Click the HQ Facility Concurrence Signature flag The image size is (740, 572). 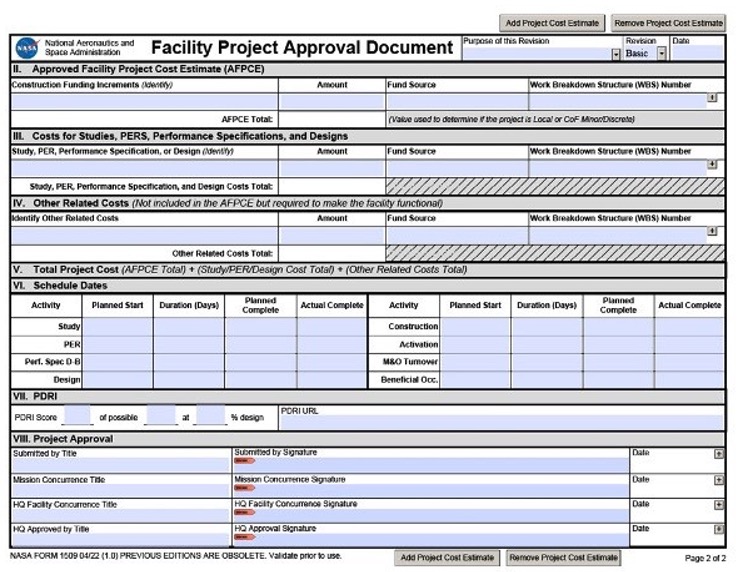click(x=245, y=512)
